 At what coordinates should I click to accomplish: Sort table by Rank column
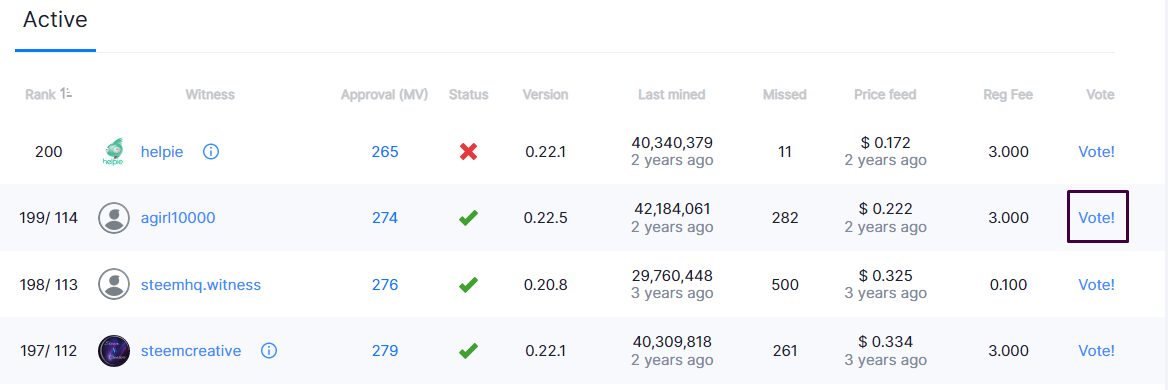coord(49,95)
